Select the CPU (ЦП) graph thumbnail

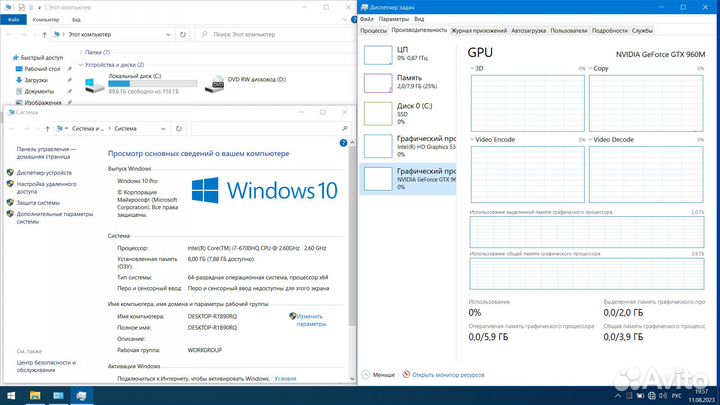coord(377,53)
